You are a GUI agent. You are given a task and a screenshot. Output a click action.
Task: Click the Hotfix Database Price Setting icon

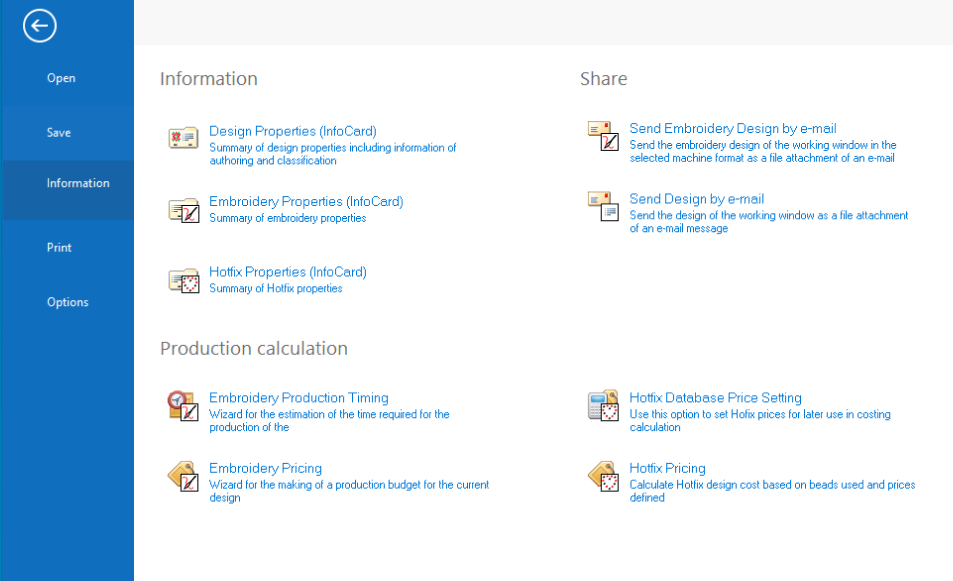pos(603,406)
